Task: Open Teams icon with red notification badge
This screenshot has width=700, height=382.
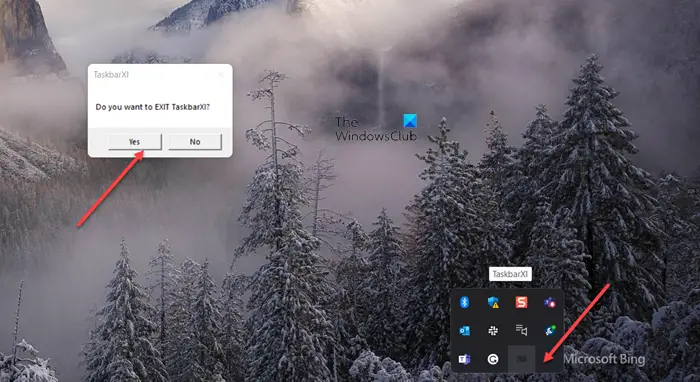Action: [x=550, y=302]
